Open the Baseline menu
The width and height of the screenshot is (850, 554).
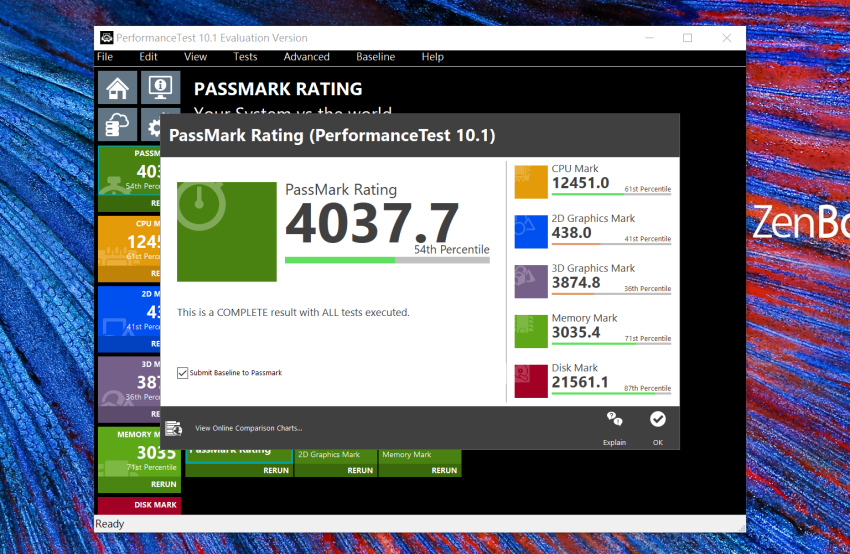coord(375,57)
